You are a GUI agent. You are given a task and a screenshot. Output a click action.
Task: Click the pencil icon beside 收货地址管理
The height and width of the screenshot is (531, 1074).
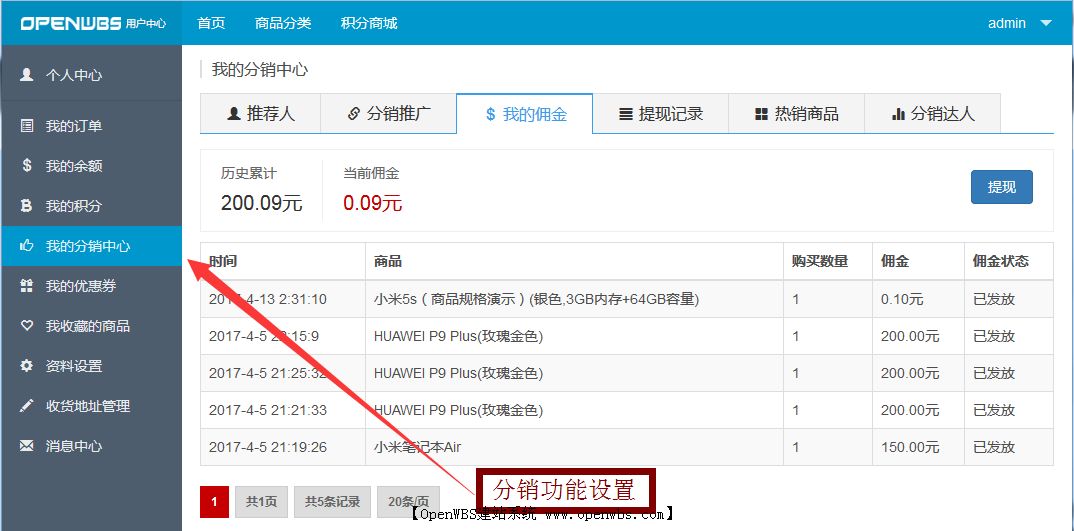[27, 406]
